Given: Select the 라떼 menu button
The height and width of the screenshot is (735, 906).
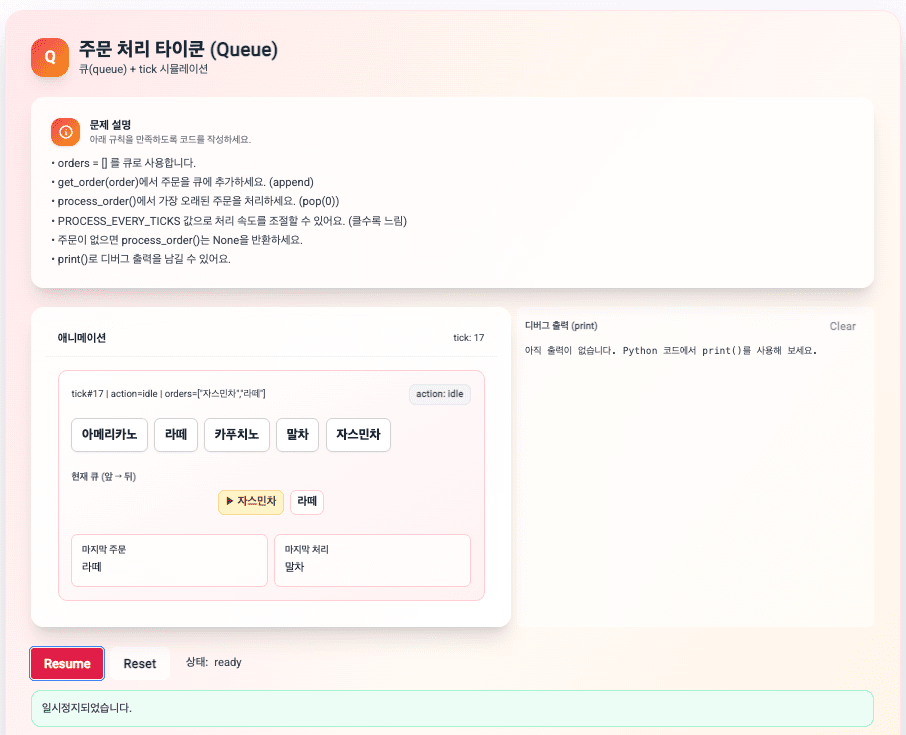Looking at the screenshot, I should pyautogui.click(x=176, y=435).
